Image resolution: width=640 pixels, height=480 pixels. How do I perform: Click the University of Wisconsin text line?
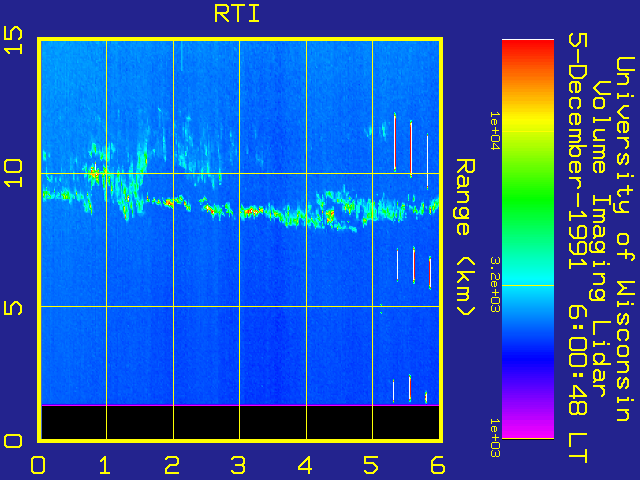625,239
